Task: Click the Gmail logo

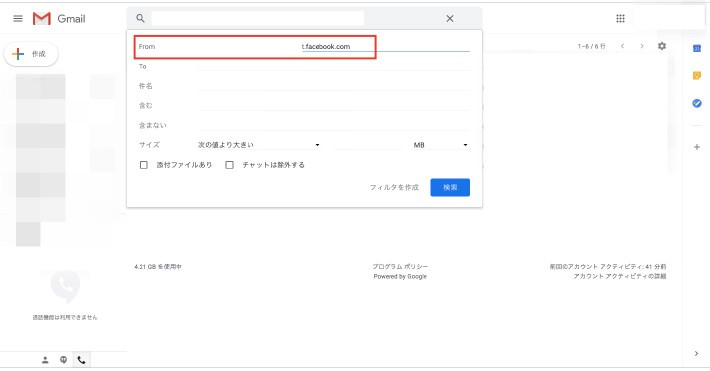Action: click(59, 19)
